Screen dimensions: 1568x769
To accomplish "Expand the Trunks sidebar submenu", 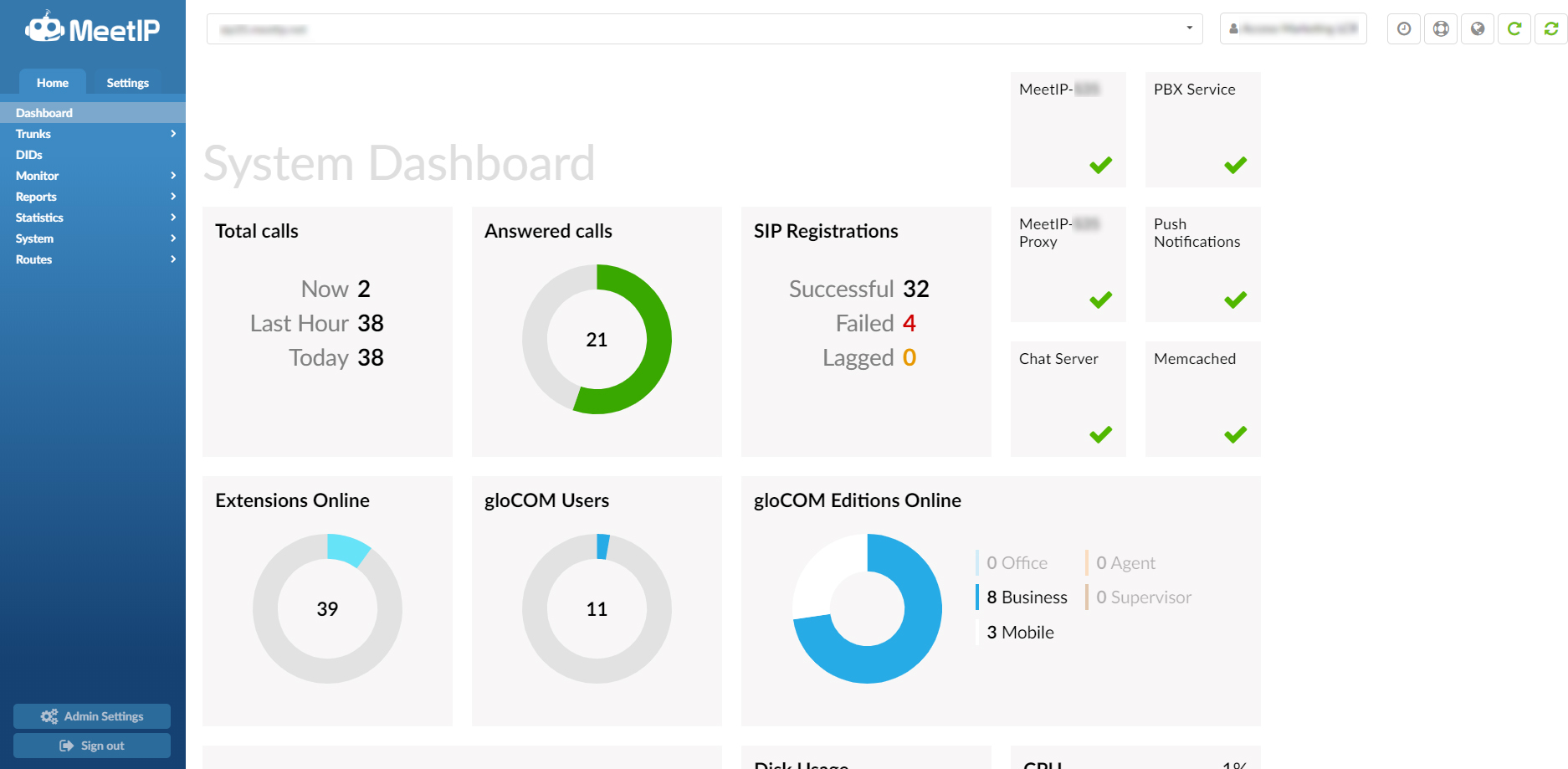I will [173, 134].
